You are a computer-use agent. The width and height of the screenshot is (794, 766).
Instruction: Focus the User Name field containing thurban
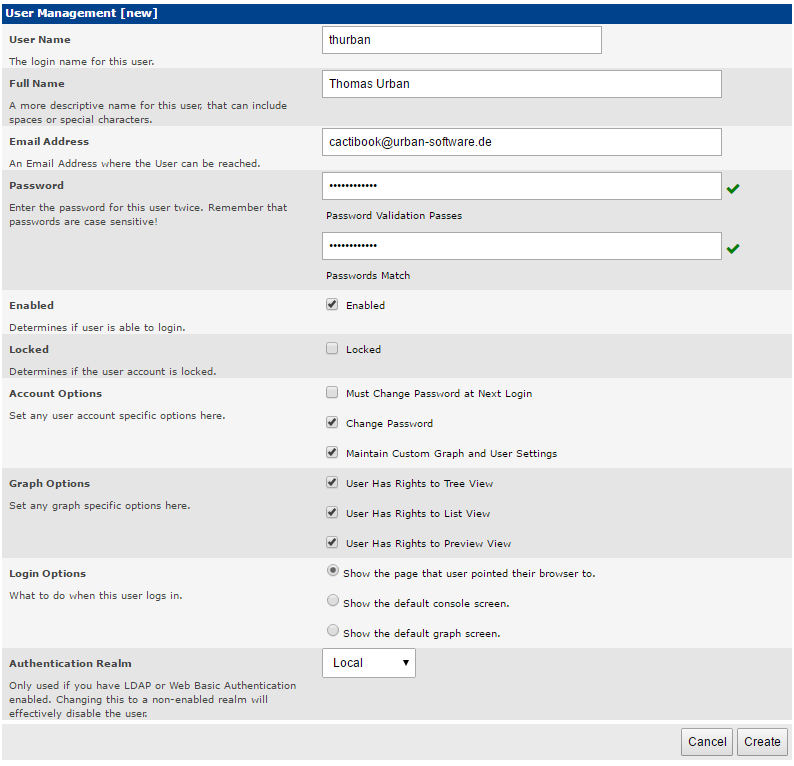(x=462, y=40)
